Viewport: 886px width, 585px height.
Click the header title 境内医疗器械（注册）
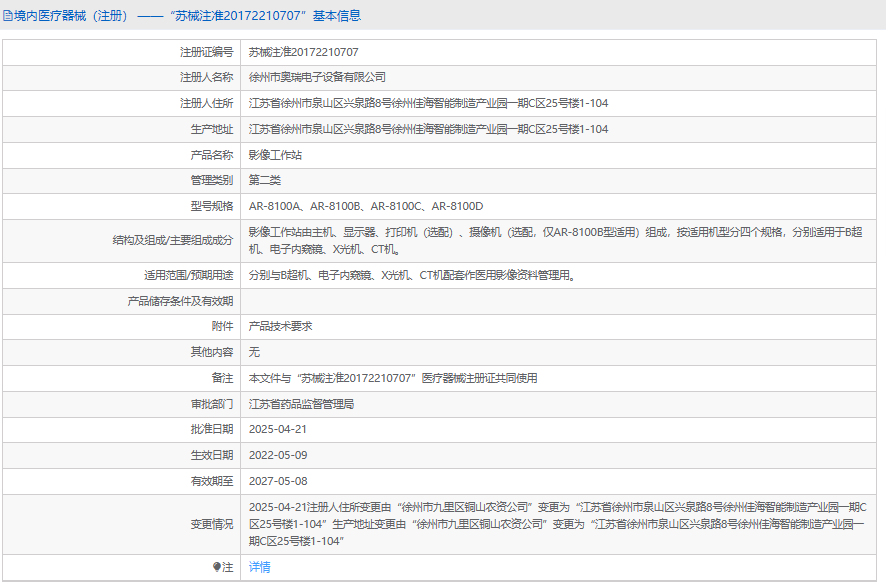pos(71,16)
